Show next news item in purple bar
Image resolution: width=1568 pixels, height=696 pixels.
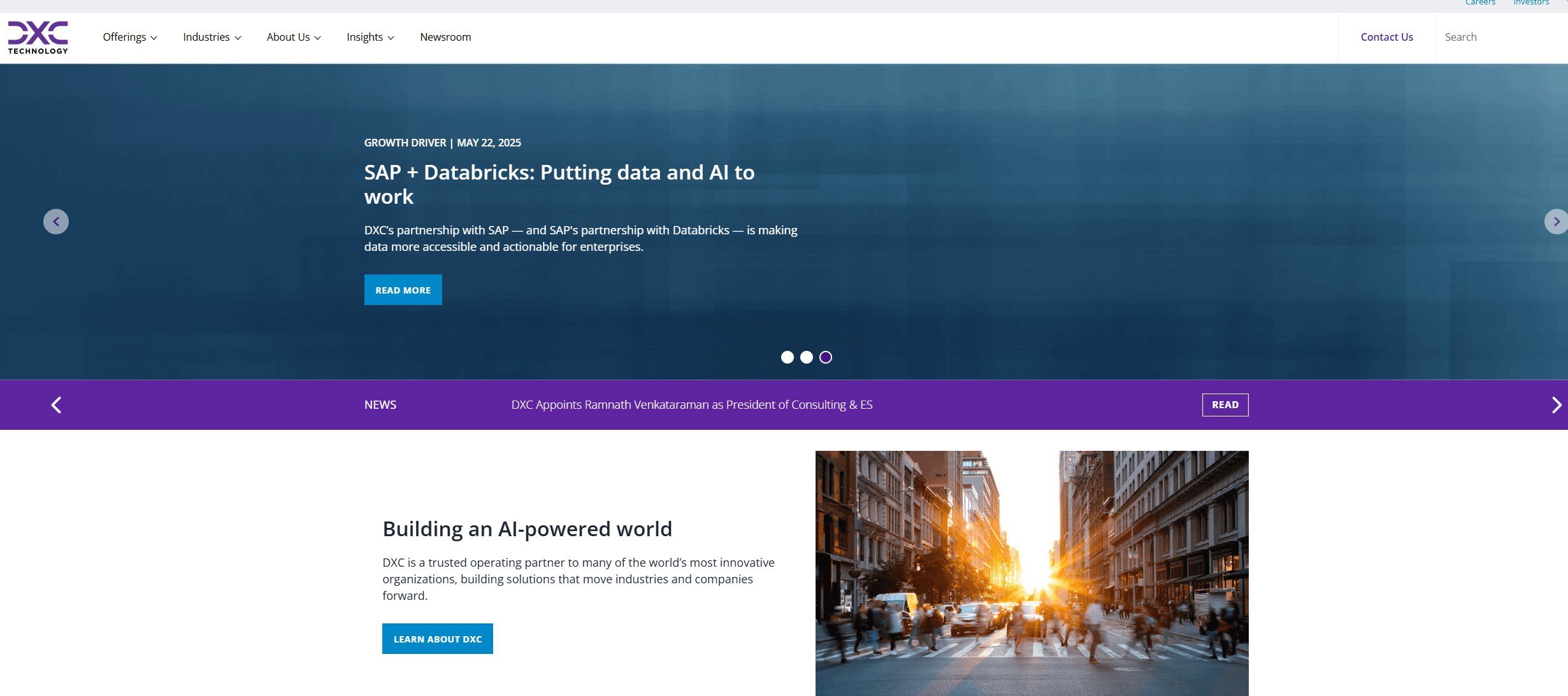pos(1557,405)
